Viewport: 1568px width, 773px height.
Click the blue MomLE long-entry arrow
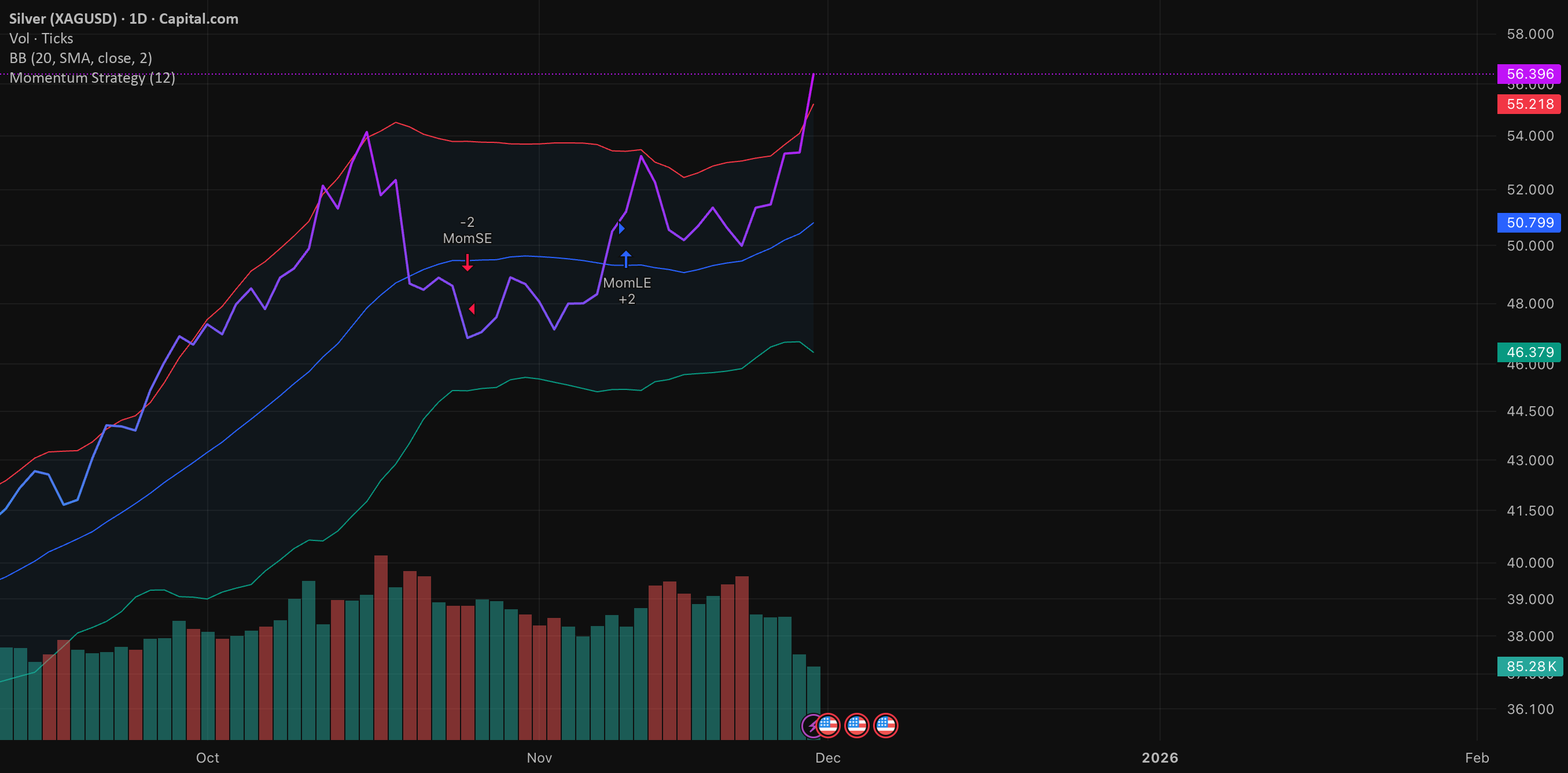coord(625,259)
